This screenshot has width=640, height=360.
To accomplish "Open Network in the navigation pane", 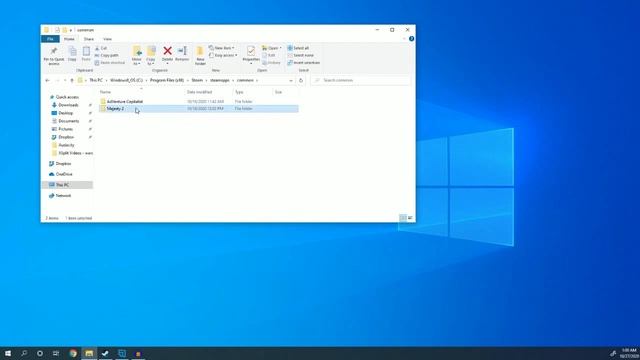I will (63, 196).
